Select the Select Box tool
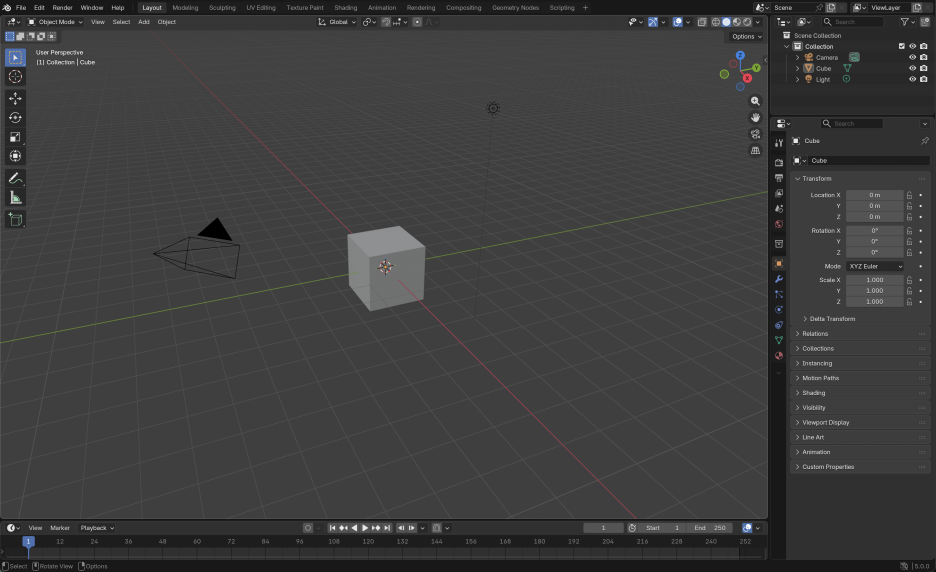 click(16, 57)
